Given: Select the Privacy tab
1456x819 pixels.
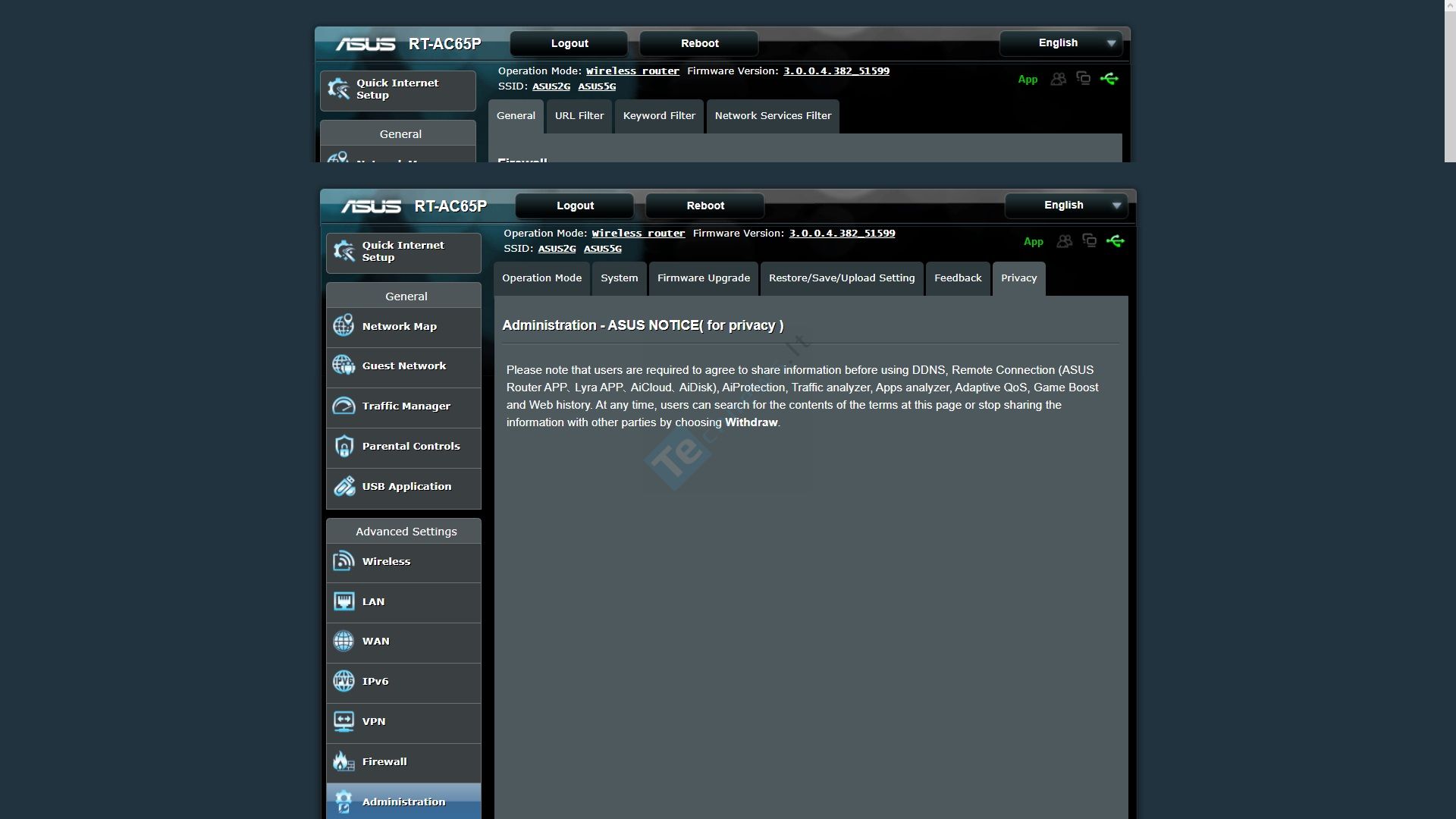Looking at the screenshot, I should click(1019, 278).
